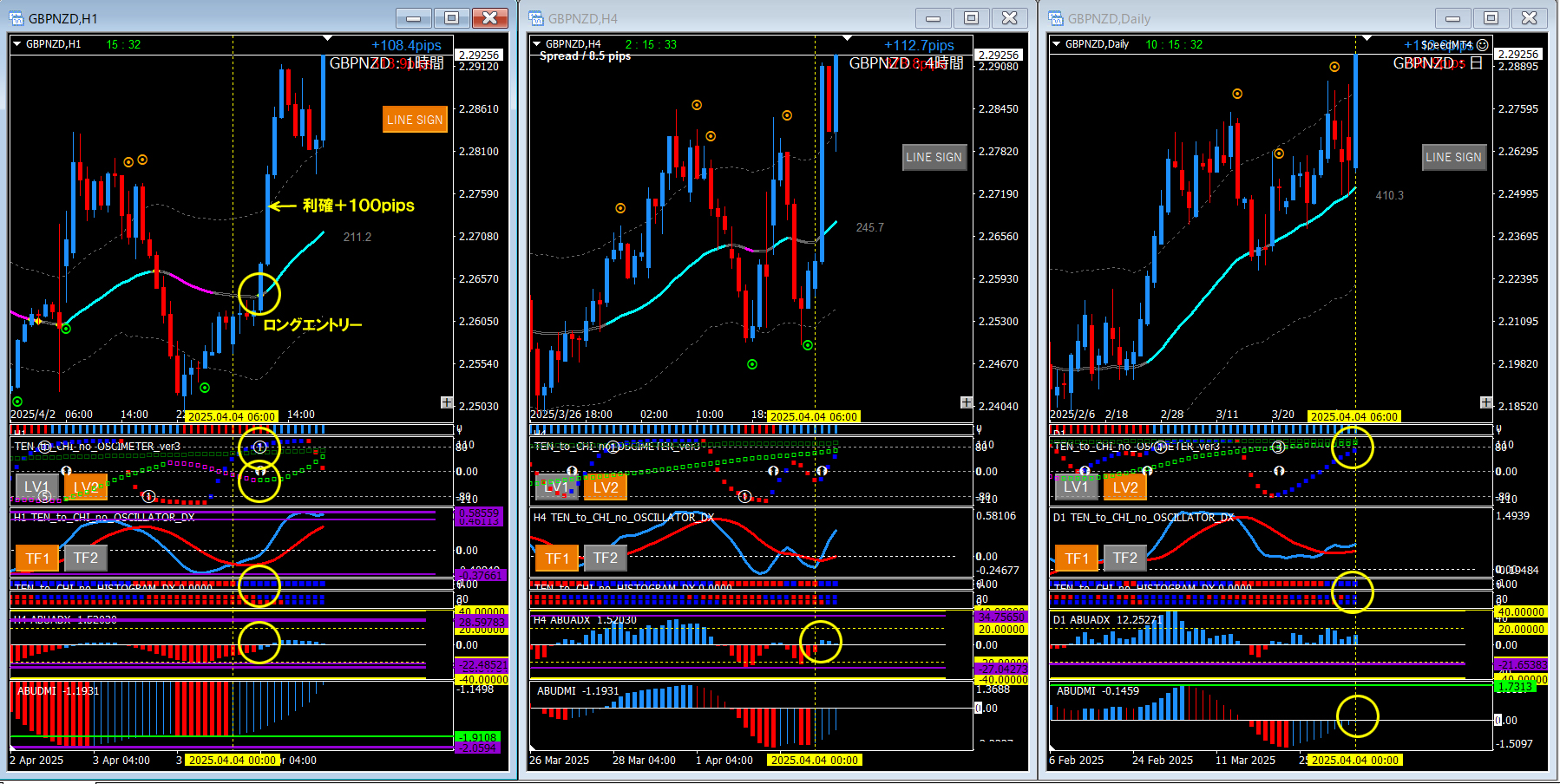Click the 2025.04.04 06:00 time marker in Daily chart
1560x784 pixels.
1354,417
